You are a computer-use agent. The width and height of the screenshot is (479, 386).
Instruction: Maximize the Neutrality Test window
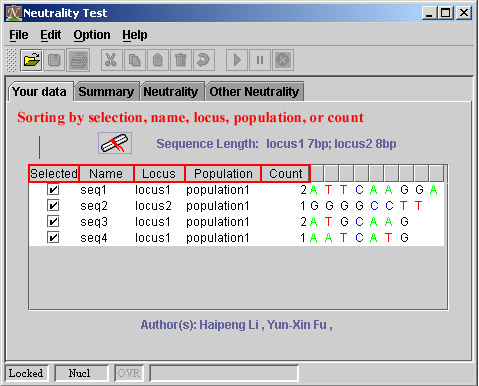[445, 13]
